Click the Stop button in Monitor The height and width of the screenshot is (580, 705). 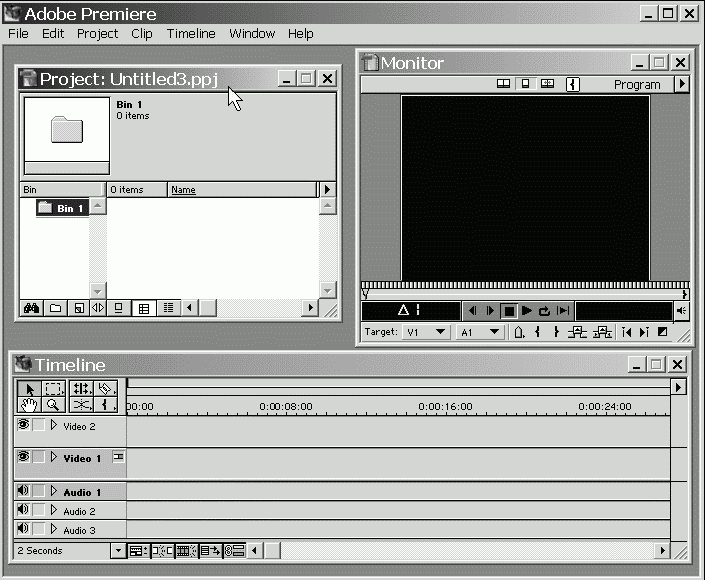[509, 311]
